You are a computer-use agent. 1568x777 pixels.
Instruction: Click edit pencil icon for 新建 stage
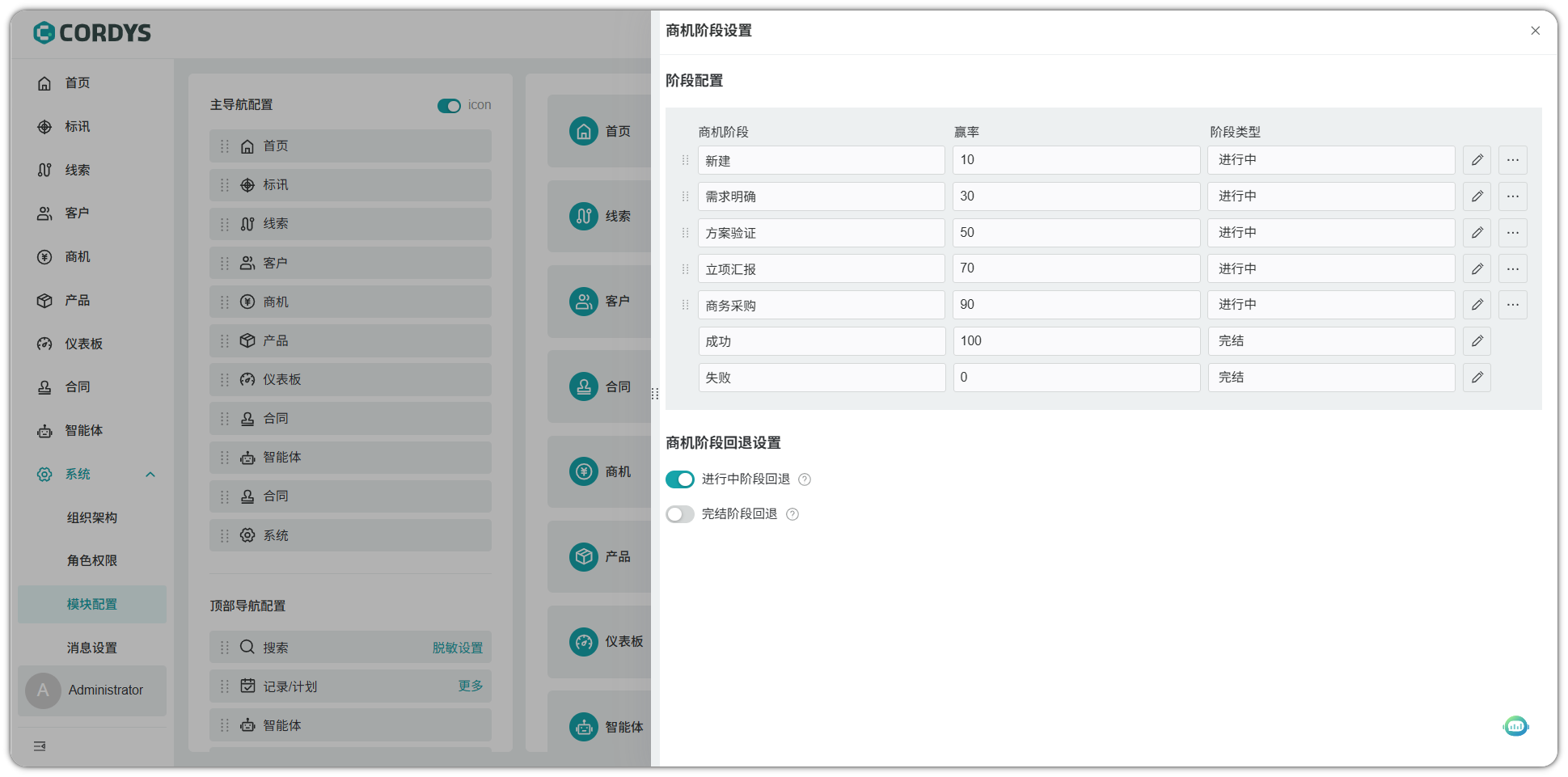click(x=1477, y=160)
